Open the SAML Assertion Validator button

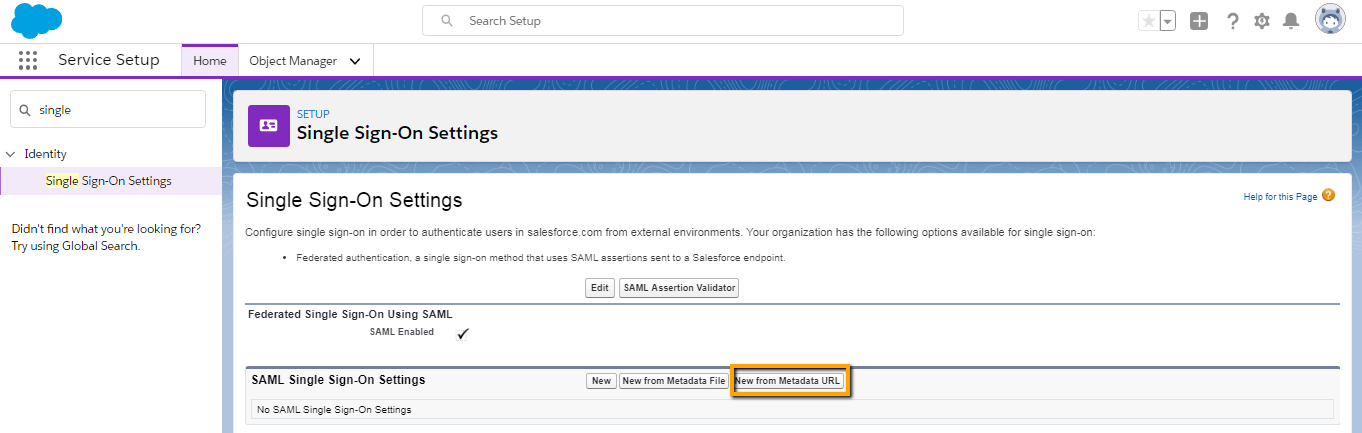pyautogui.click(x=679, y=288)
